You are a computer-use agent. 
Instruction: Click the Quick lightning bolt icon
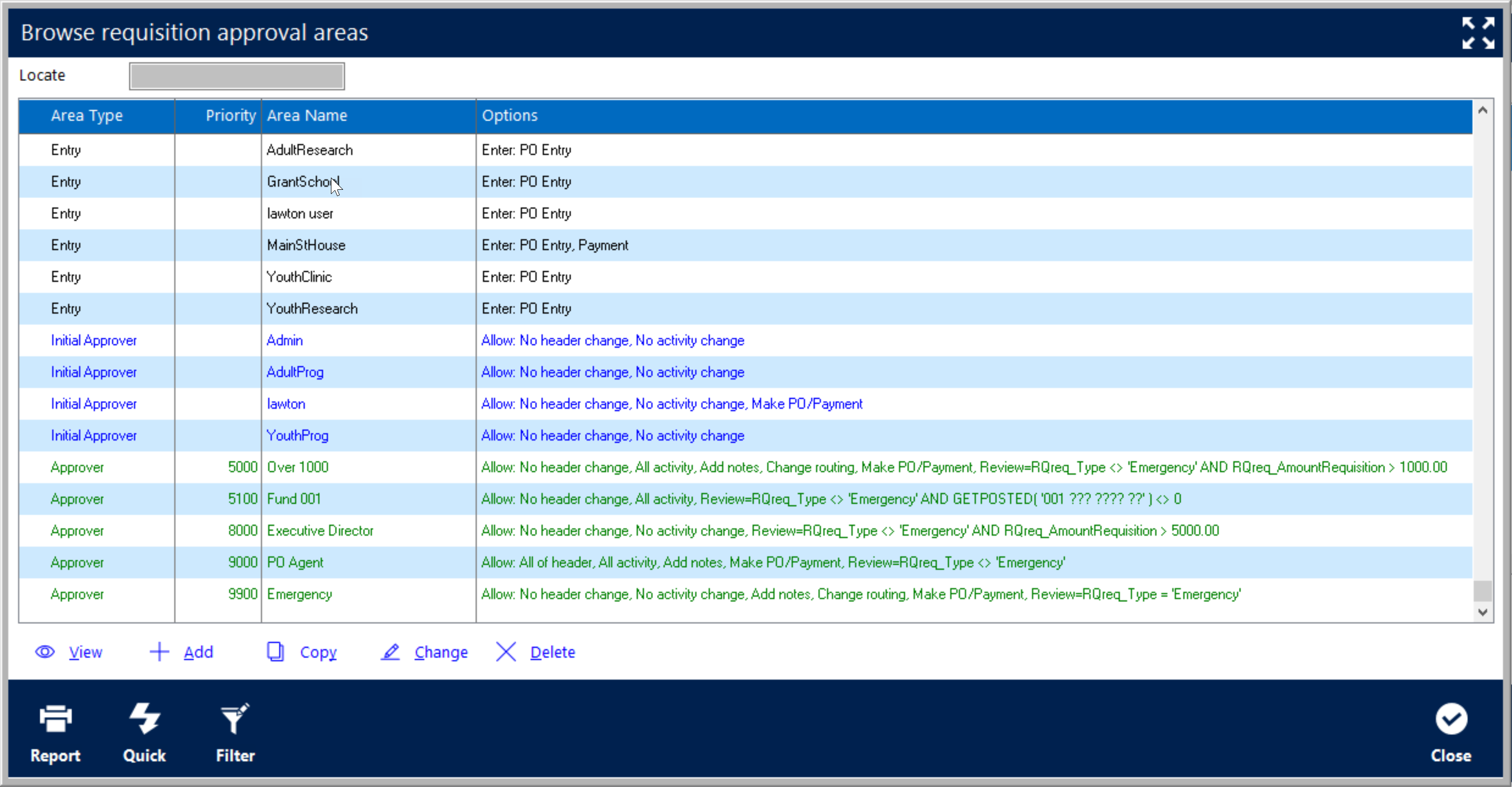point(144,719)
